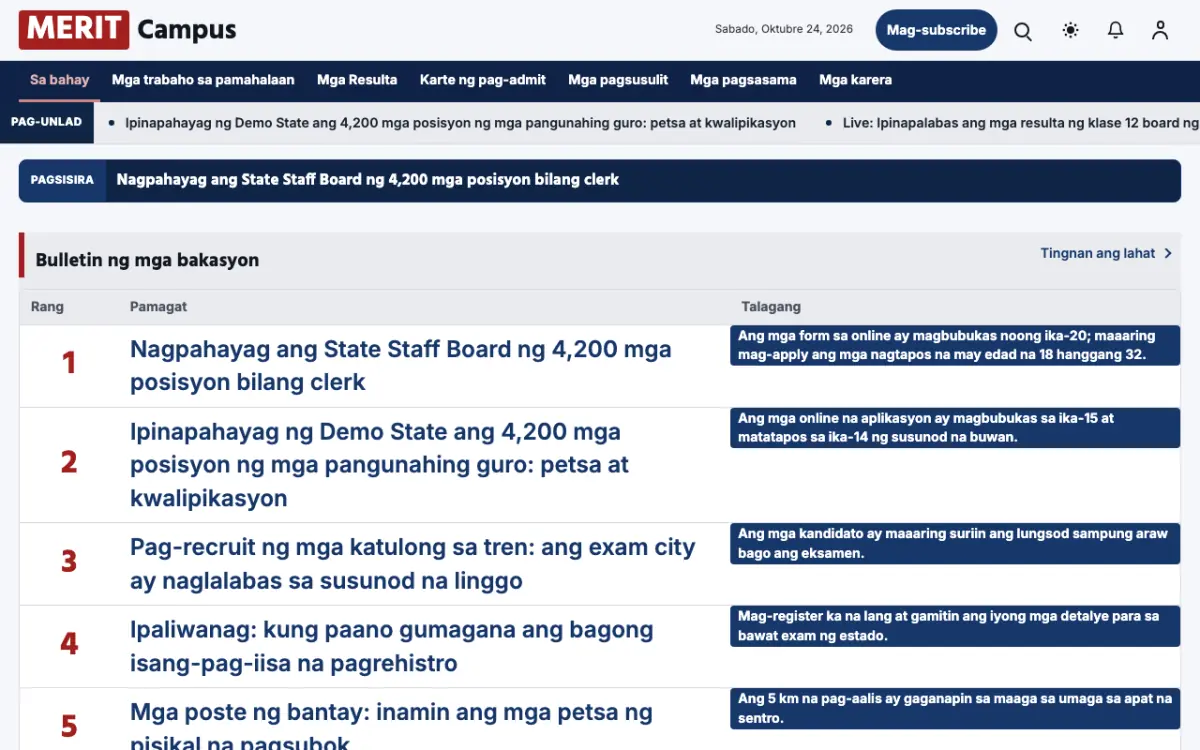Click the PAGSISIRA label badge
This screenshot has height=750, width=1200.
click(62, 180)
